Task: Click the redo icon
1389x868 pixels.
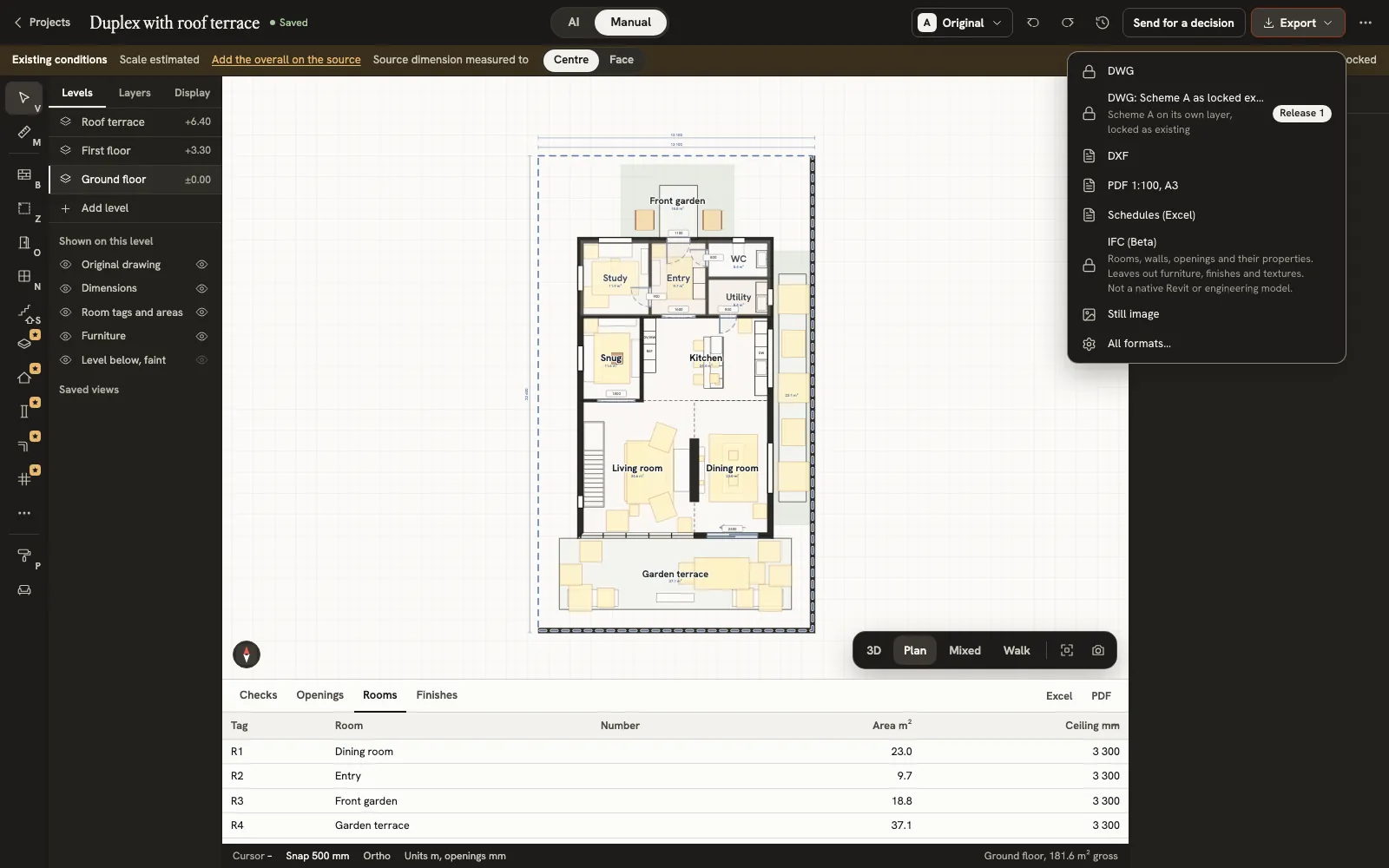Action: (1068, 23)
